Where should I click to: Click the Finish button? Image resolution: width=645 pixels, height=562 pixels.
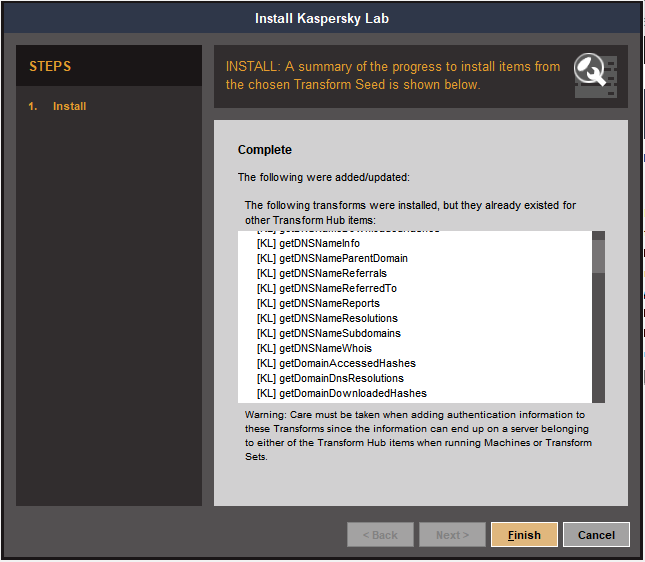pyautogui.click(x=524, y=534)
